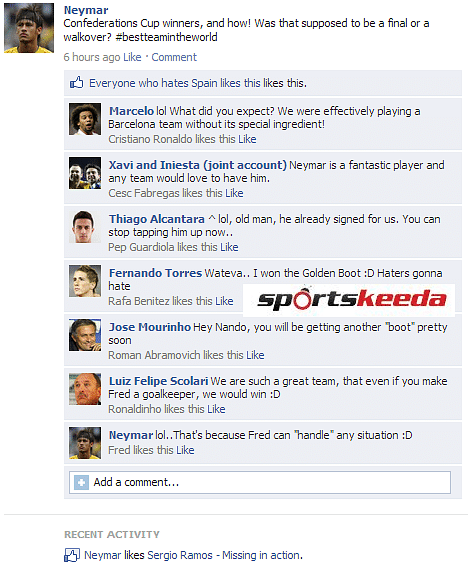The height and width of the screenshot is (577, 468).
Task: Open Marcelo's avatar thumbnail
Action: (85, 119)
